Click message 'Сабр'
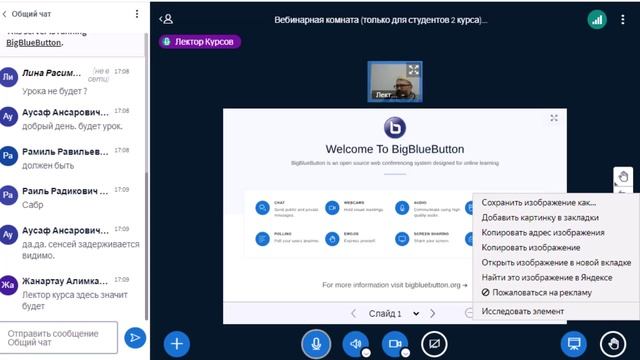Viewport: 640px width, 360px height. click(x=33, y=205)
